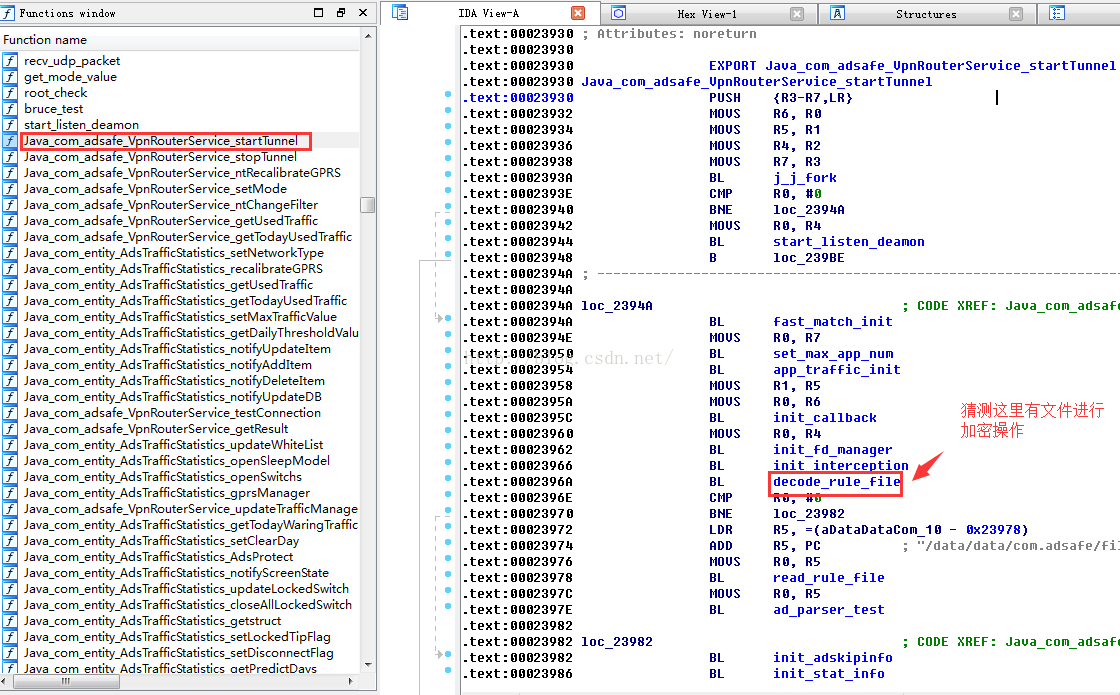
Task: Follow the fast_match_init call operand
Action: [x=833, y=322]
